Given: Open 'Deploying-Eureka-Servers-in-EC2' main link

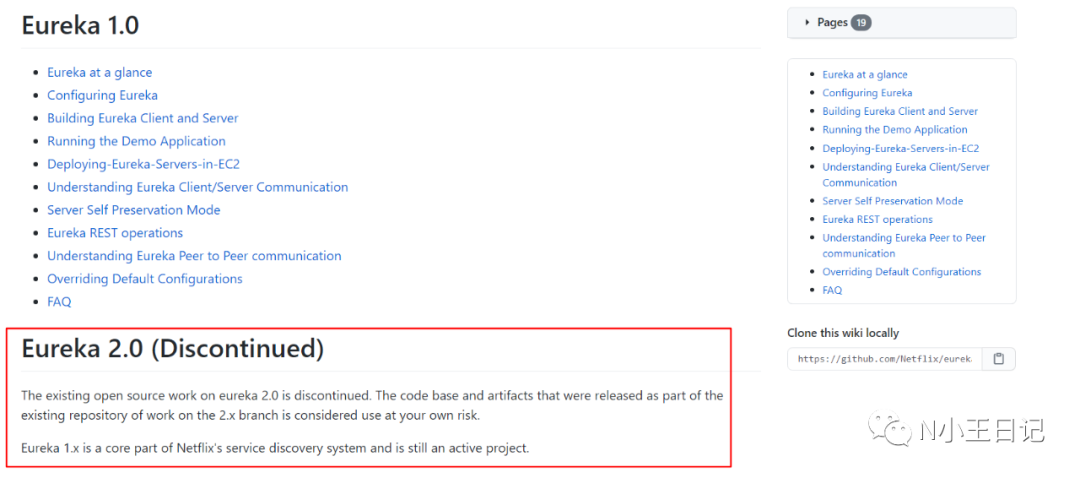Looking at the screenshot, I should [x=143, y=164].
